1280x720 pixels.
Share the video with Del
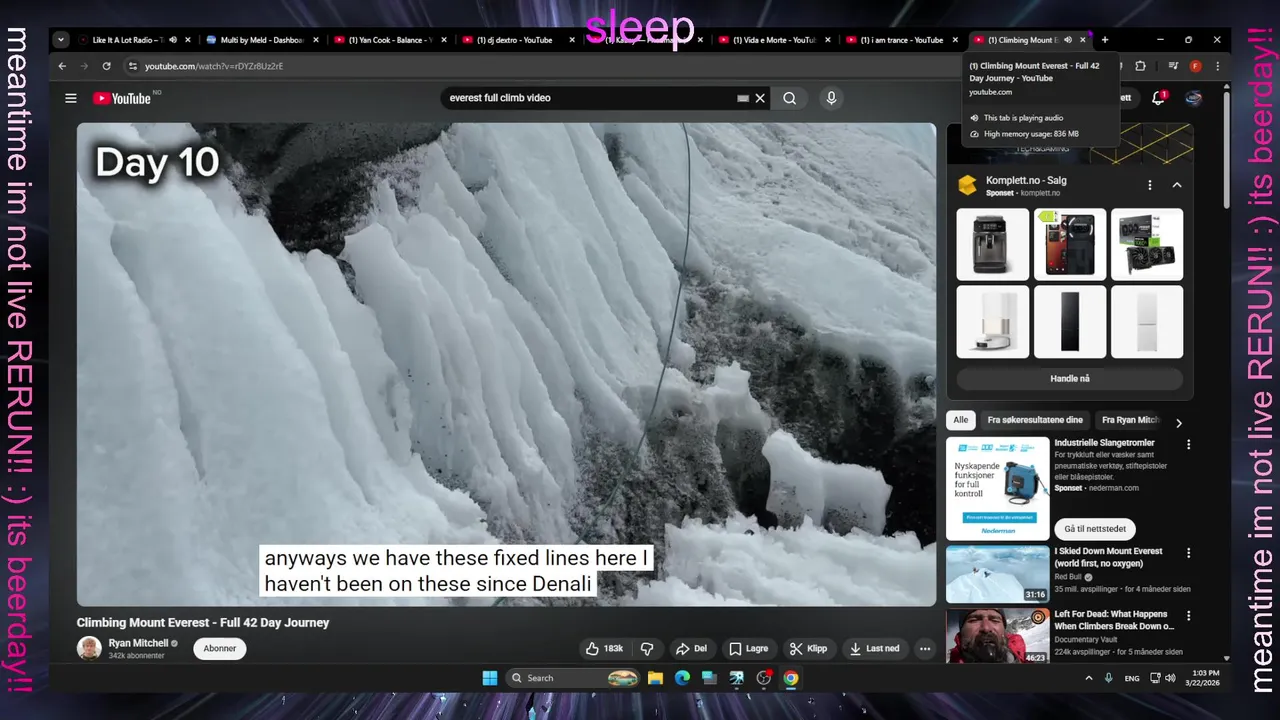coord(690,648)
